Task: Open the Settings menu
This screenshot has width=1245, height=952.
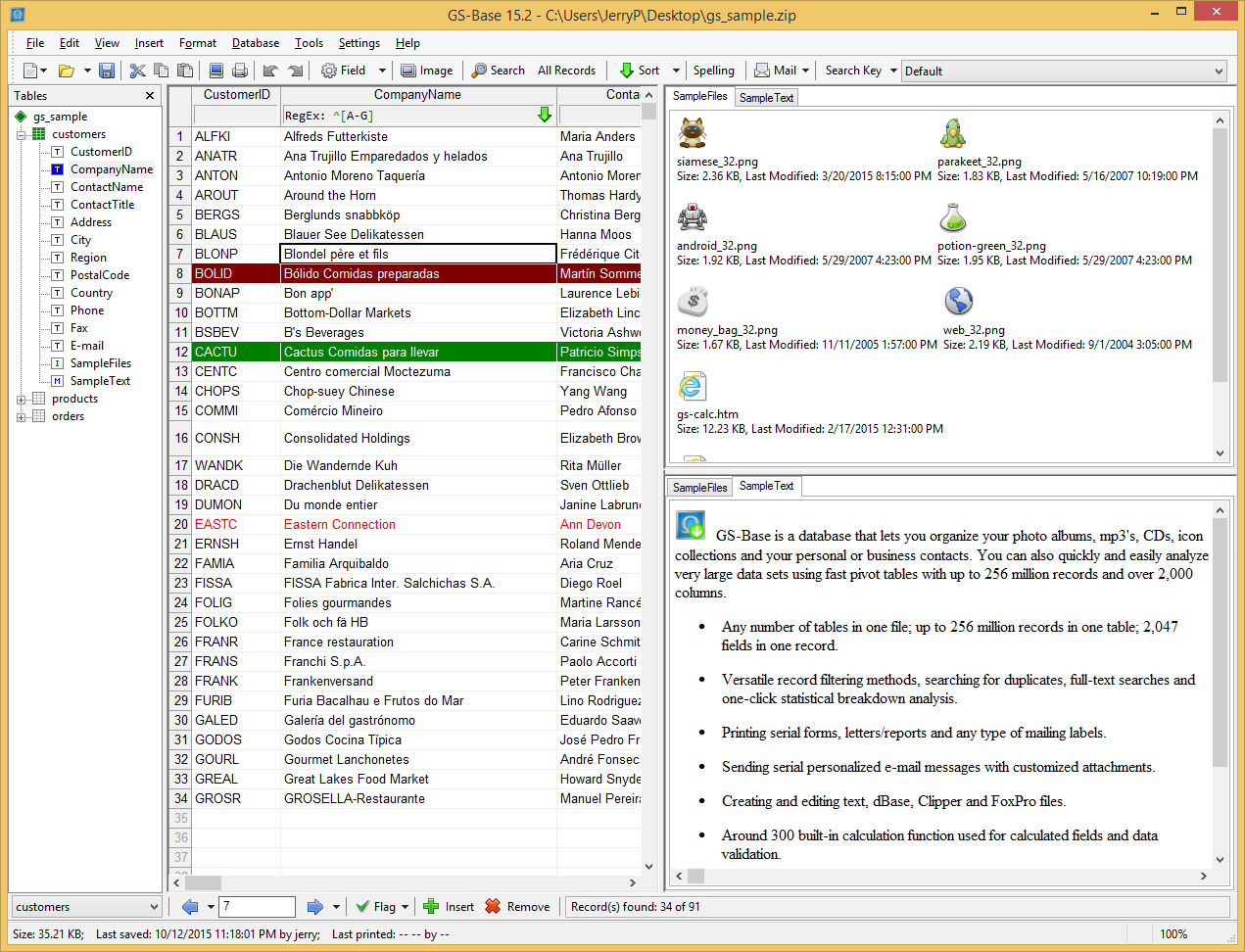Action: [x=359, y=43]
